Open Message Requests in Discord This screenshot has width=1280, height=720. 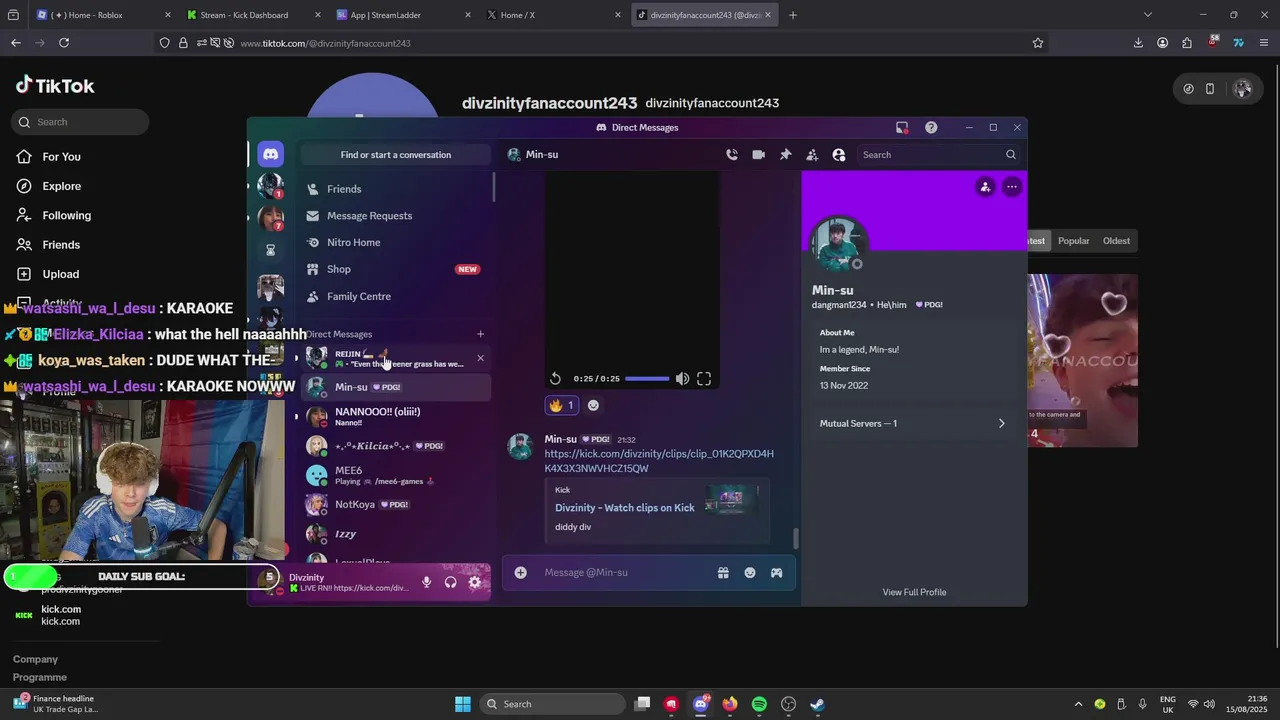(397, 216)
